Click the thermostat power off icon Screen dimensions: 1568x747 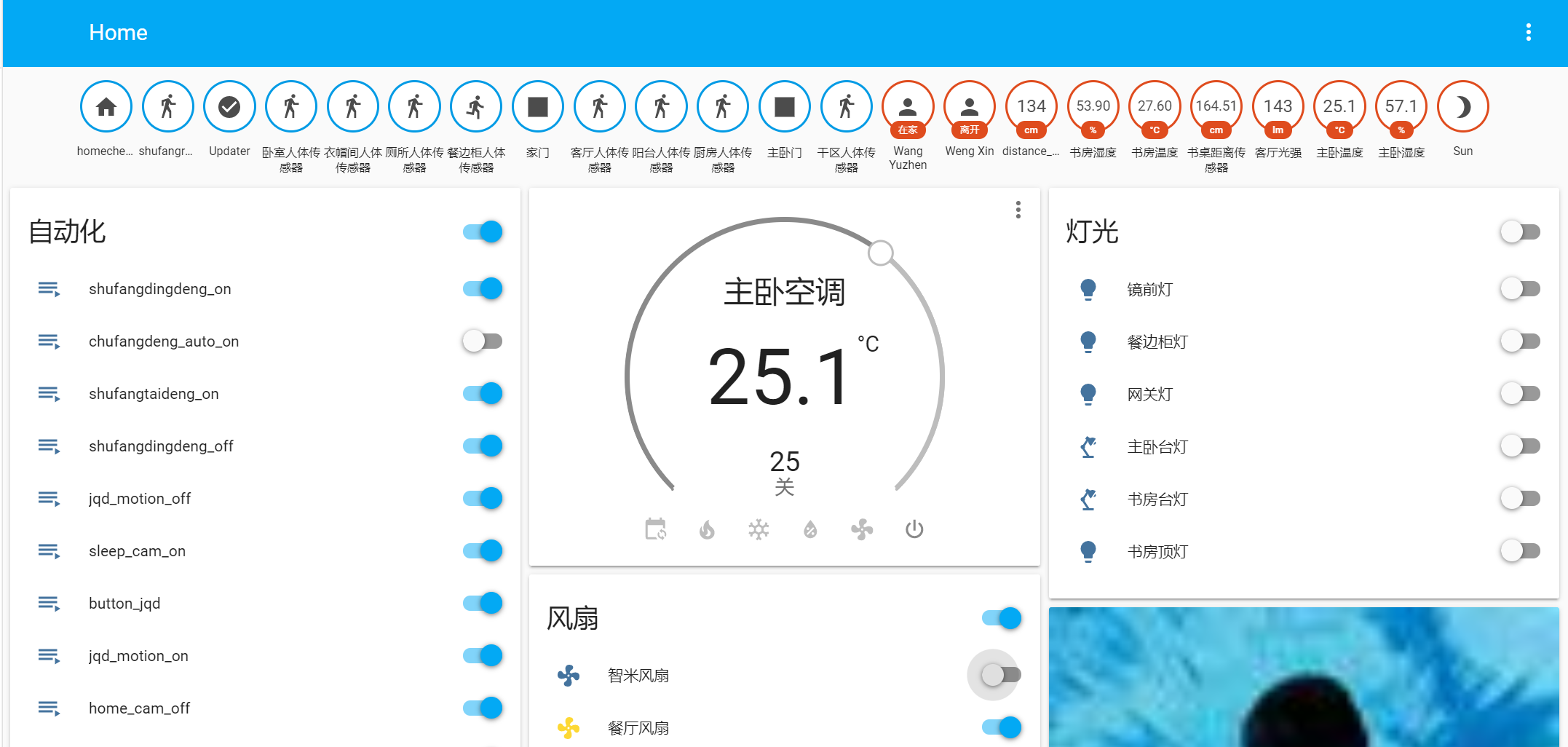(914, 529)
